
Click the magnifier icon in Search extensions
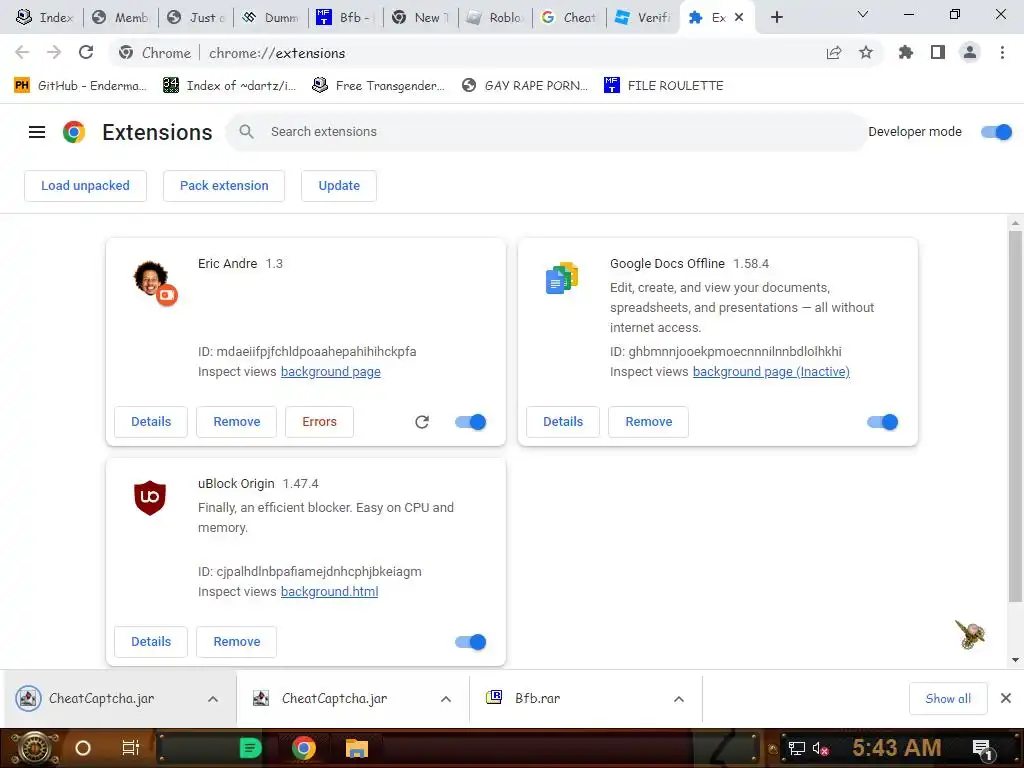point(246,132)
